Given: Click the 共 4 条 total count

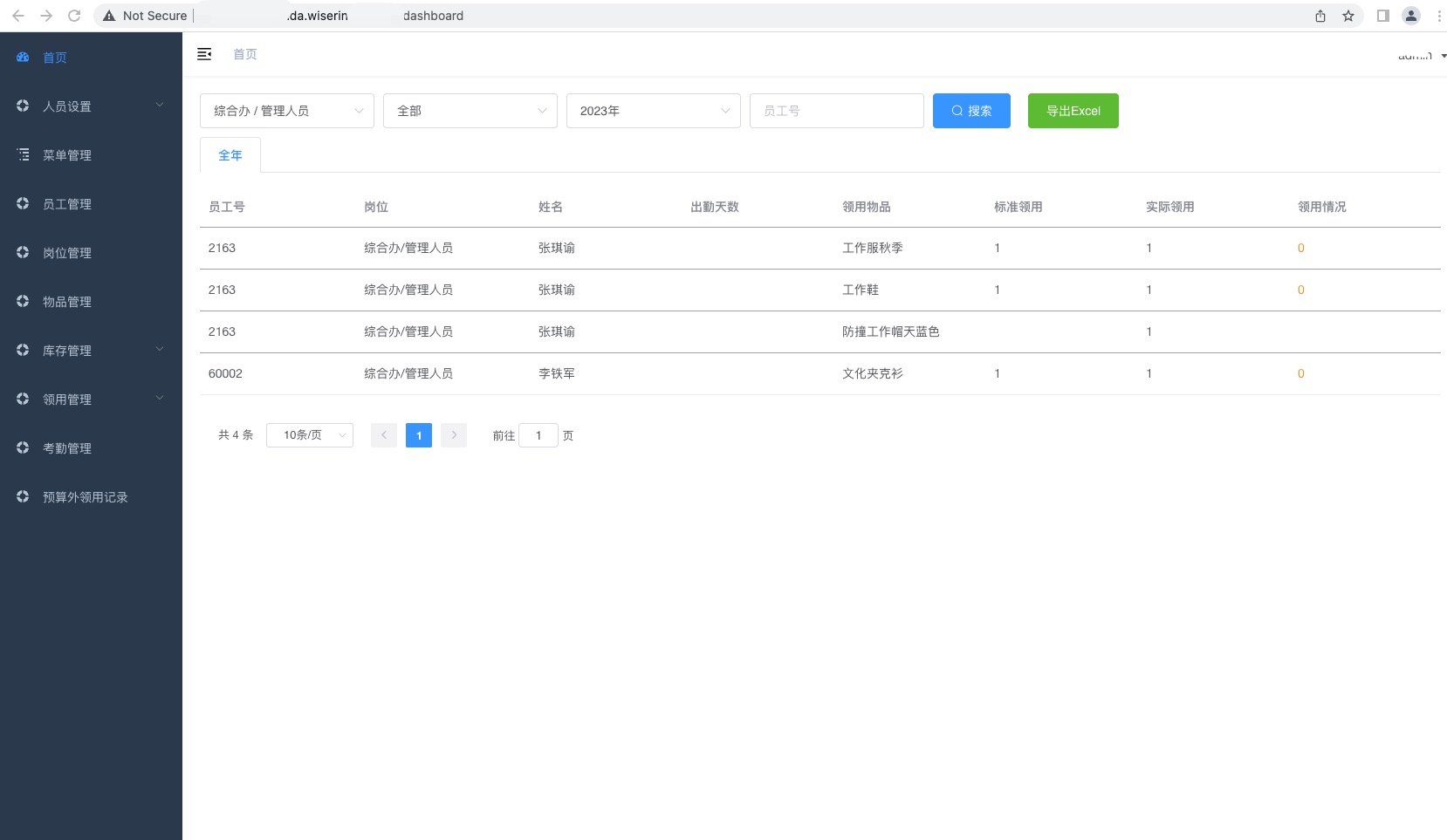Looking at the screenshot, I should [x=236, y=435].
